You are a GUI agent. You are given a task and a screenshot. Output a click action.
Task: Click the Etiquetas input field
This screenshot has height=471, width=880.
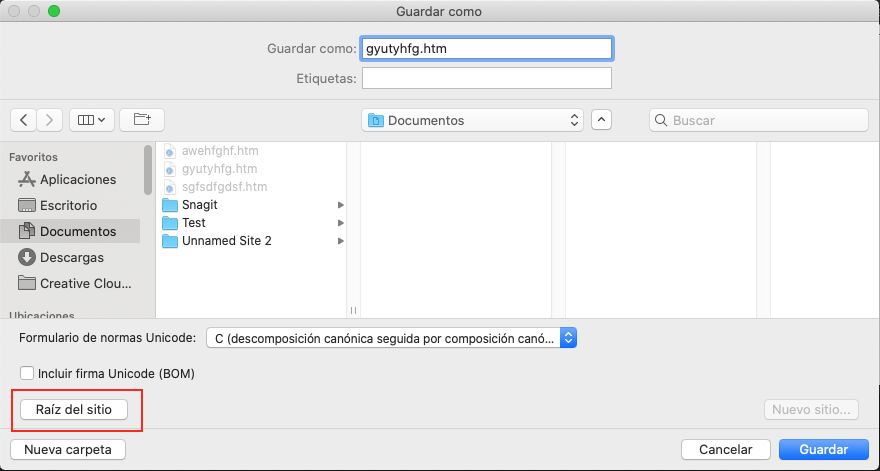(x=486, y=78)
